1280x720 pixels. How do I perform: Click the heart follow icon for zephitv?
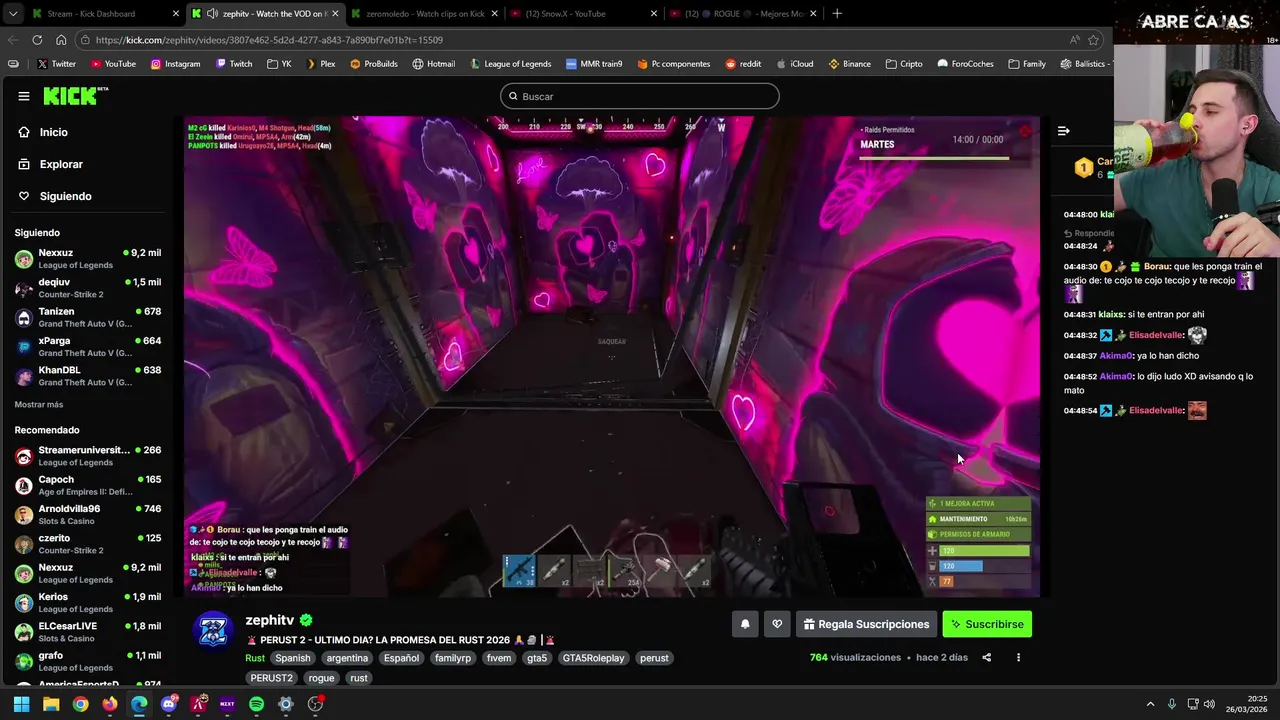777,624
